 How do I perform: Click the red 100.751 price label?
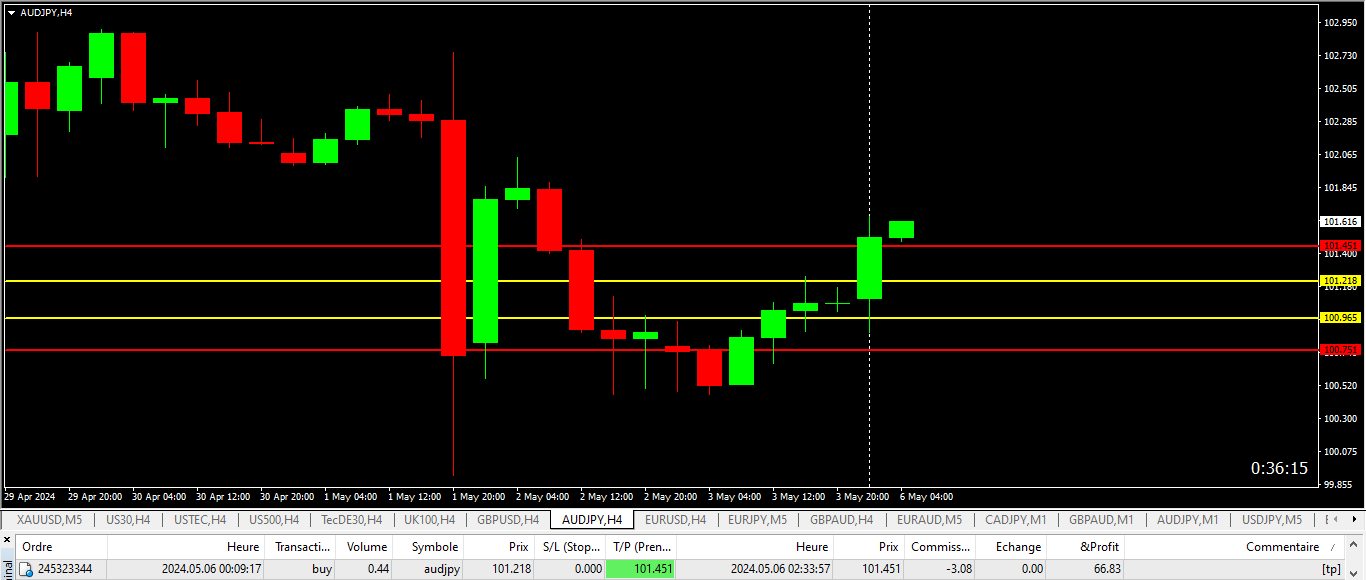1340,350
